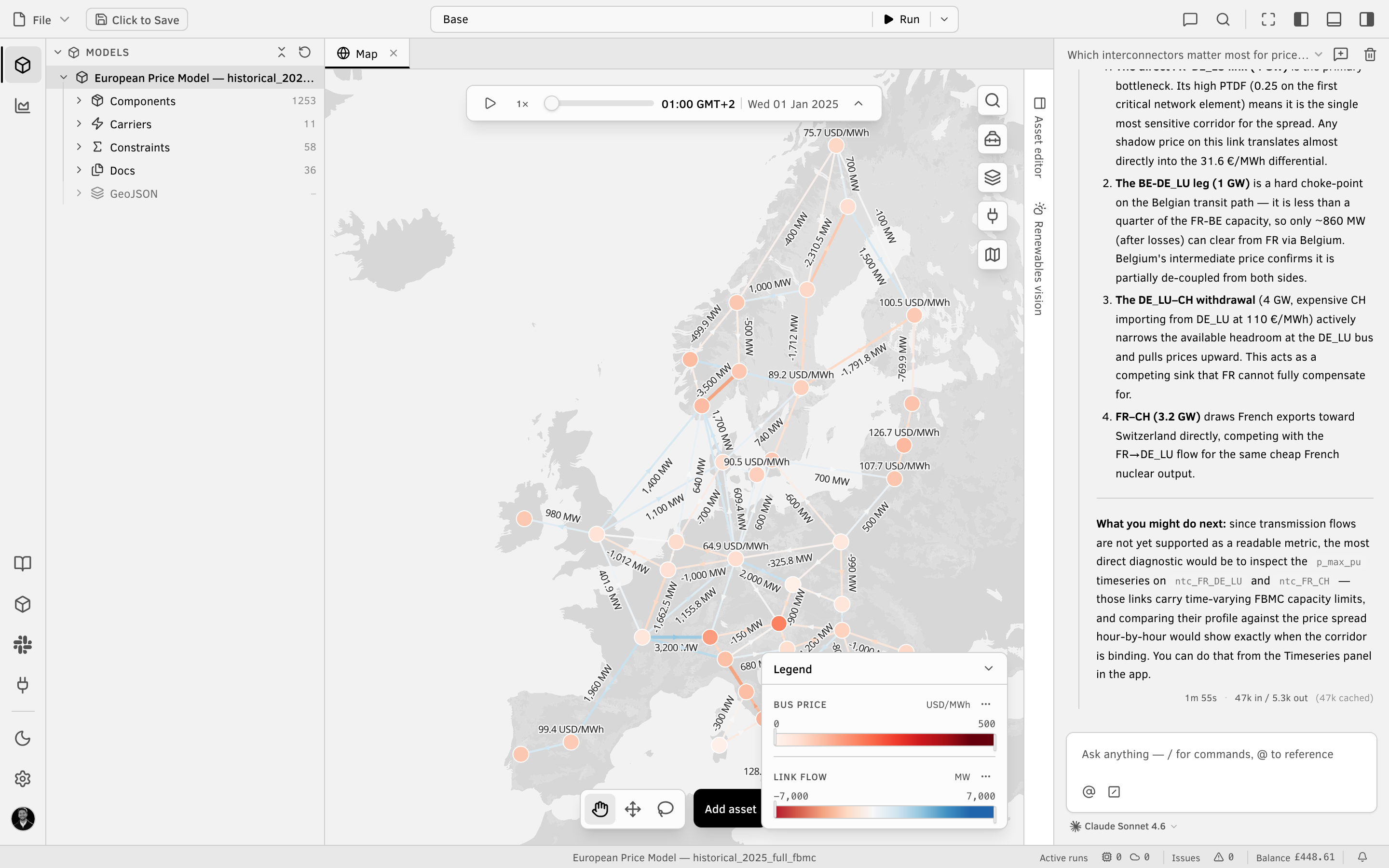The height and width of the screenshot is (868, 1389).
Task: Click the lower cube sidebar icon
Action: pos(22,604)
